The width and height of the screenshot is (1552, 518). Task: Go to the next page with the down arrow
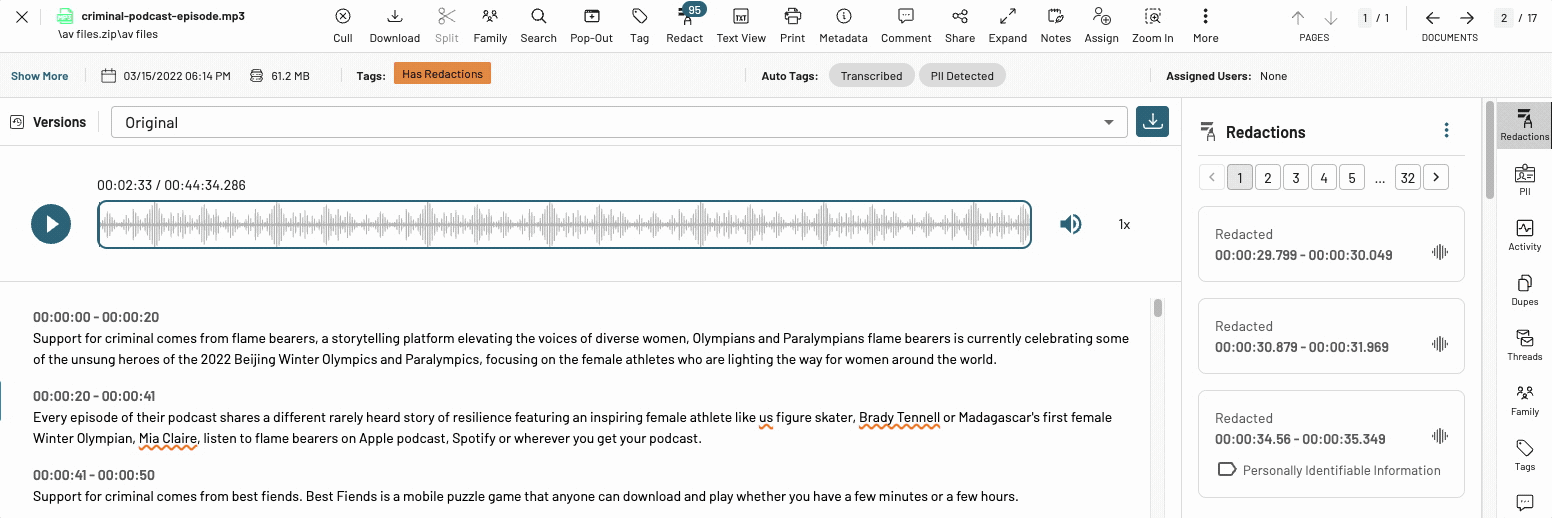click(1330, 18)
